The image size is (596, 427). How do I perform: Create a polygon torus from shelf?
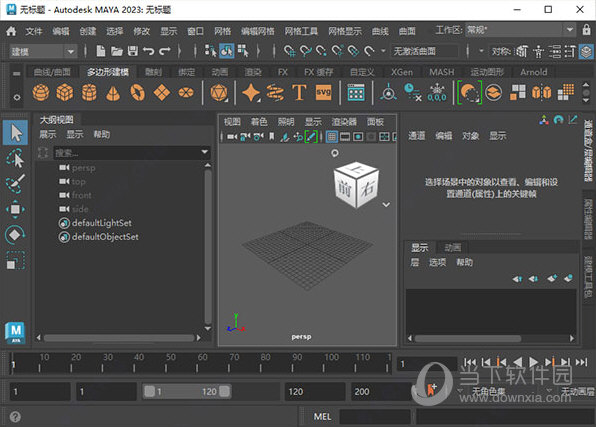coord(137,92)
